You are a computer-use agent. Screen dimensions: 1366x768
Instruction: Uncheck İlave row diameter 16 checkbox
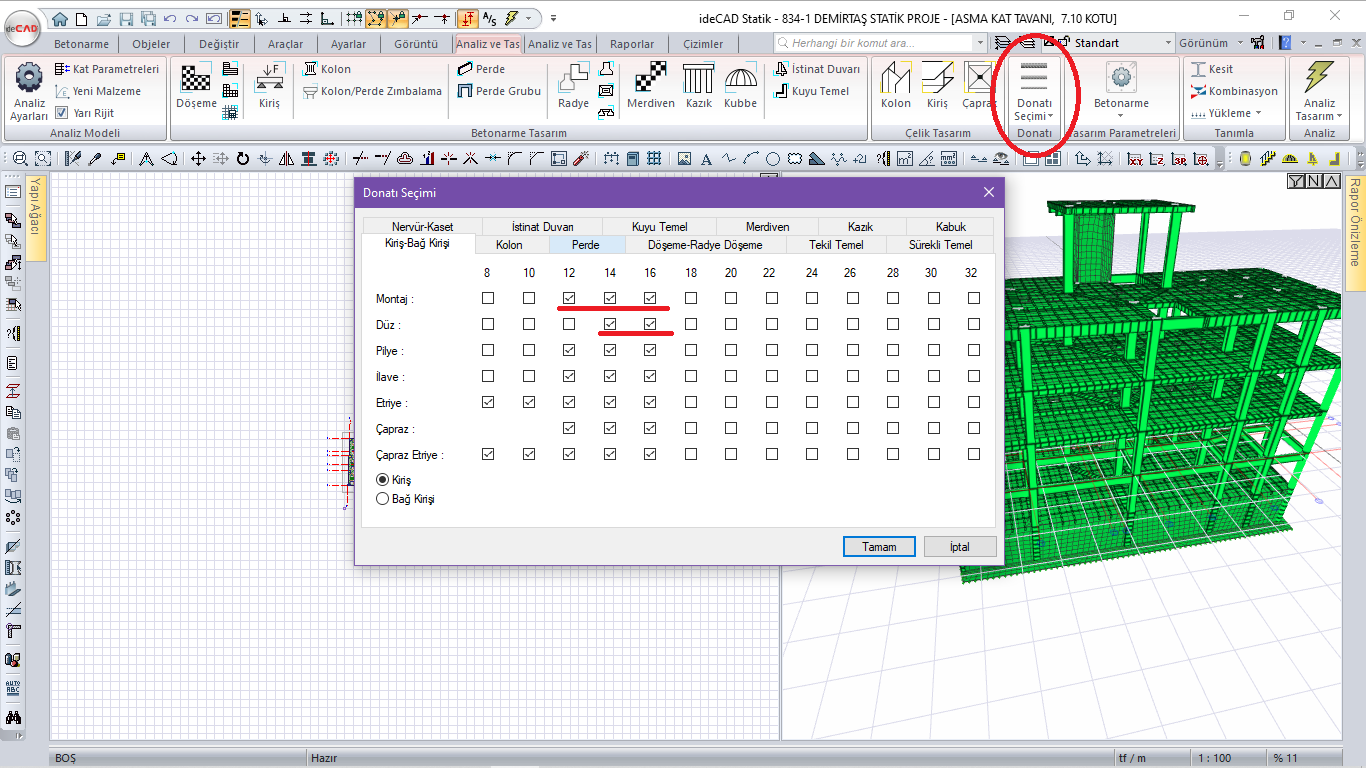pos(650,376)
